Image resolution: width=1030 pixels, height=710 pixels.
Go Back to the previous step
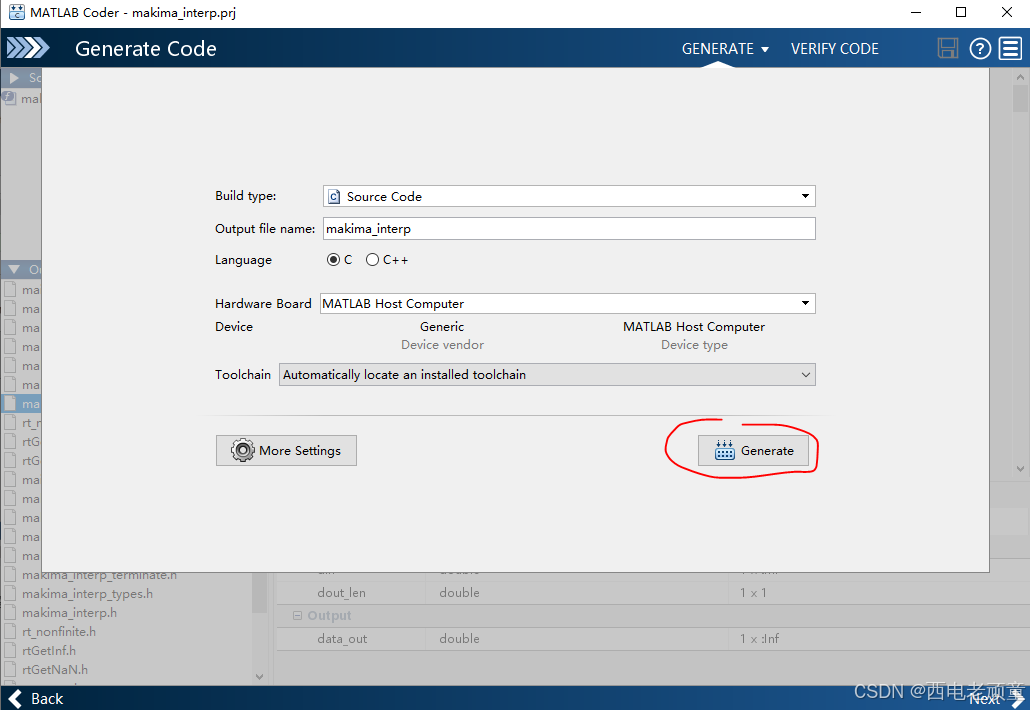tap(36, 699)
